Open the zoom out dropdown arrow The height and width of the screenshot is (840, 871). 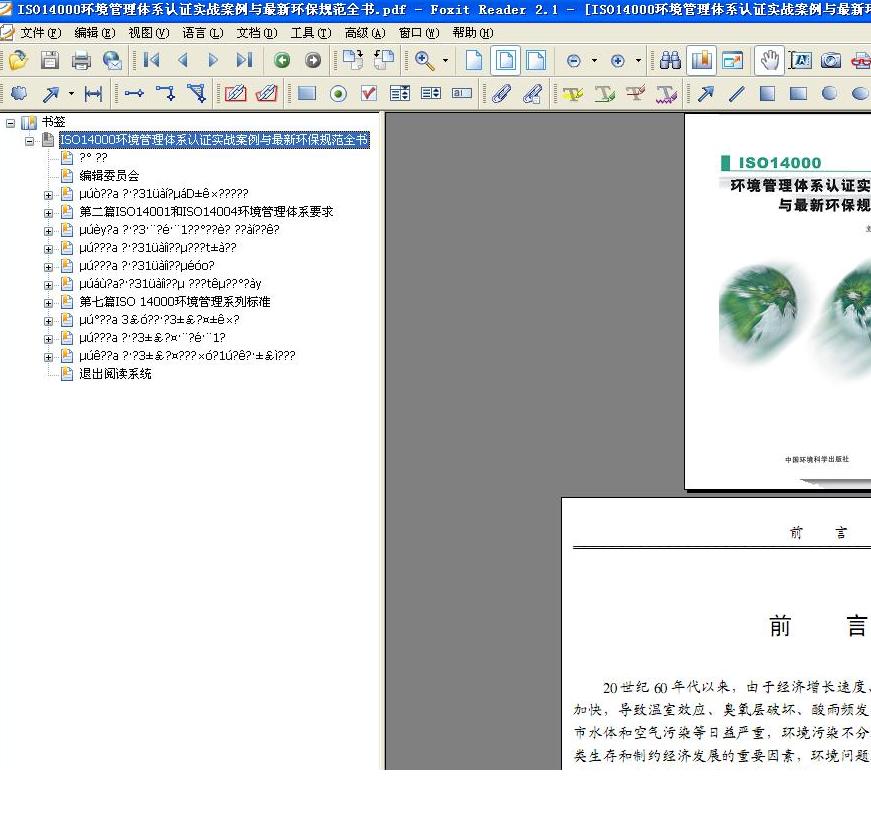click(x=594, y=60)
